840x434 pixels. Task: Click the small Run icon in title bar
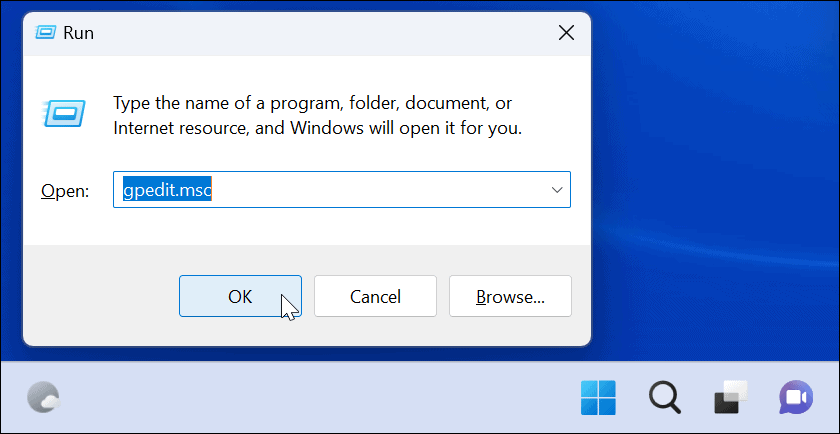[45, 32]
